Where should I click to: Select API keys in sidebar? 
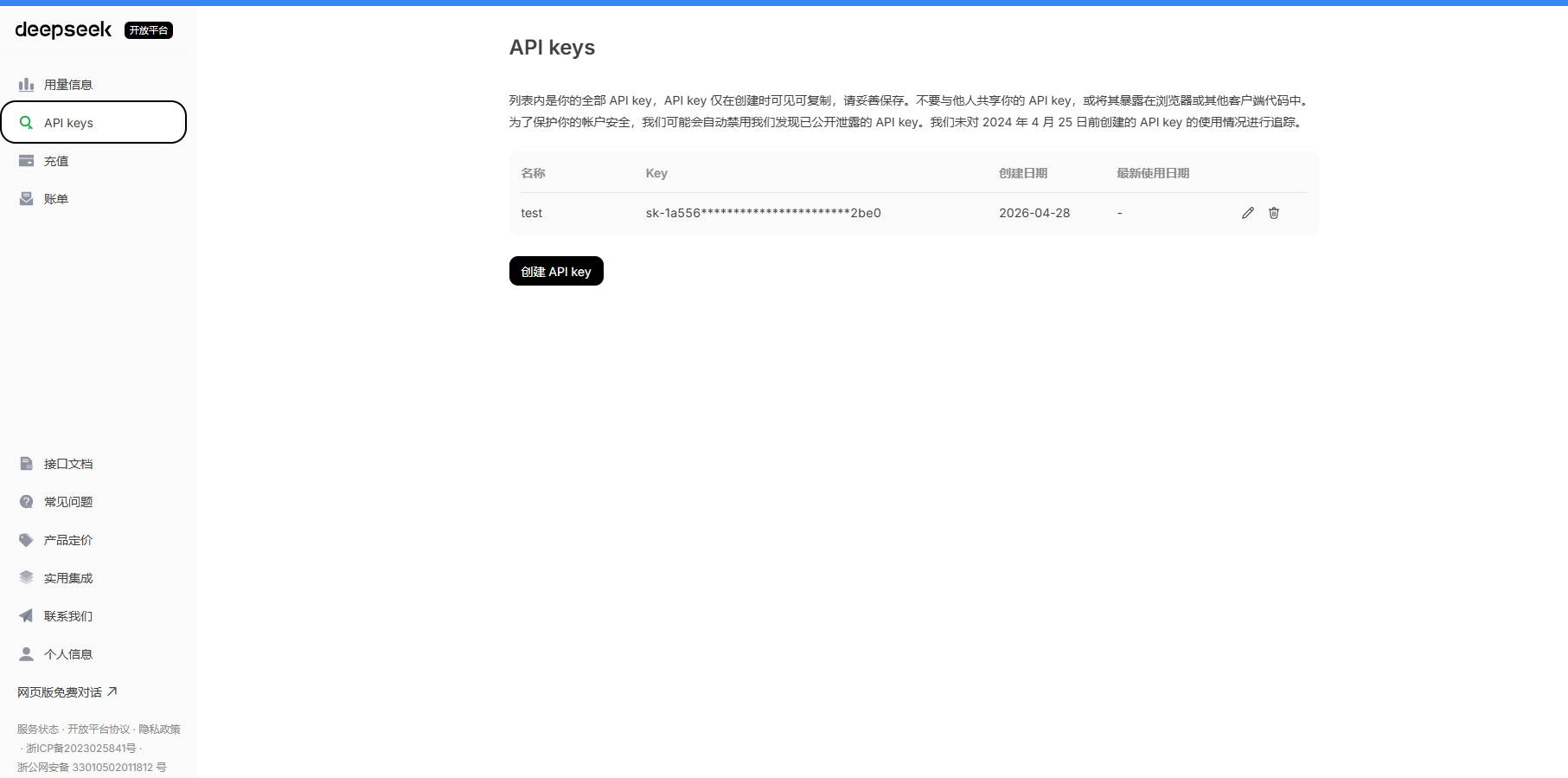[93, 122]
